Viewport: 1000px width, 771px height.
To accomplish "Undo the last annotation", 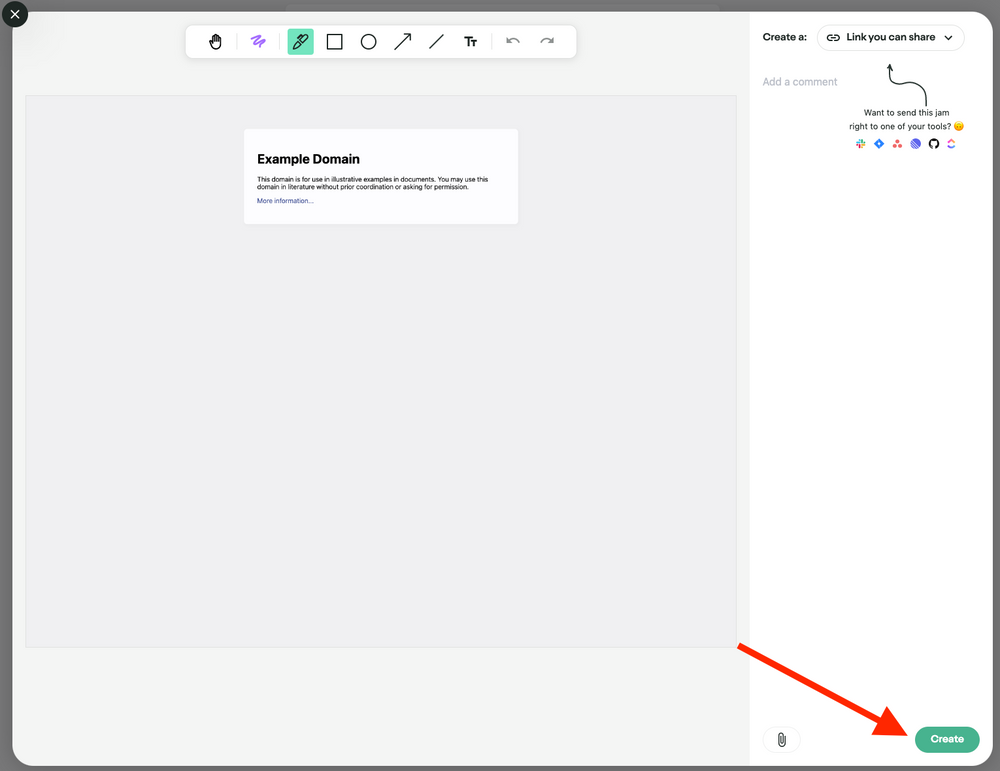I will [512, 41].
